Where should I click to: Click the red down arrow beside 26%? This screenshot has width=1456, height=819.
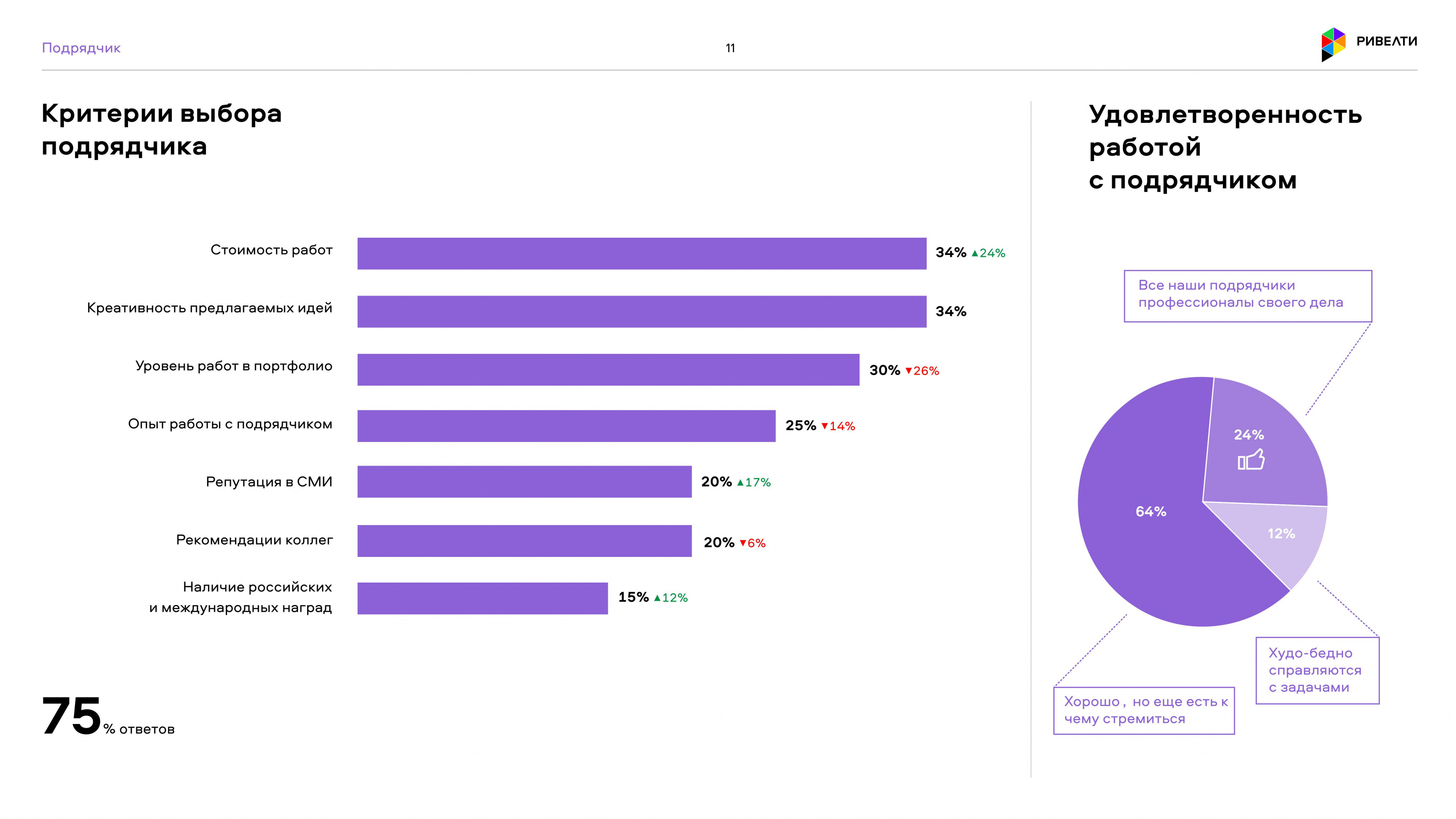909,371
